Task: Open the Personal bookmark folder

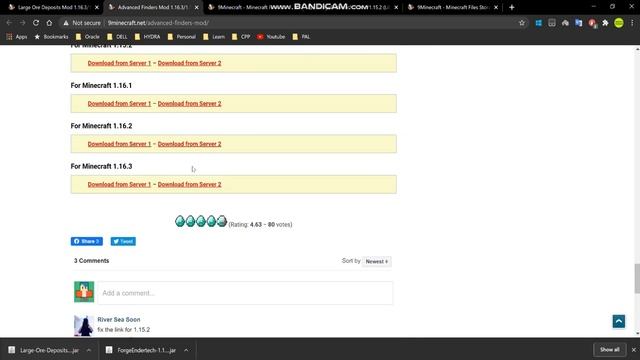Action: [x=182, y=37]
